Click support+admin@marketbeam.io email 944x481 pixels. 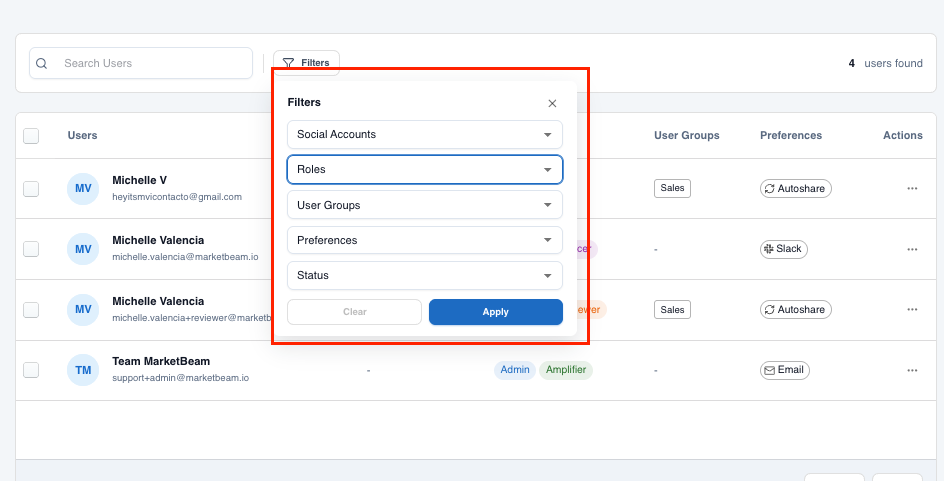[181, 378]
